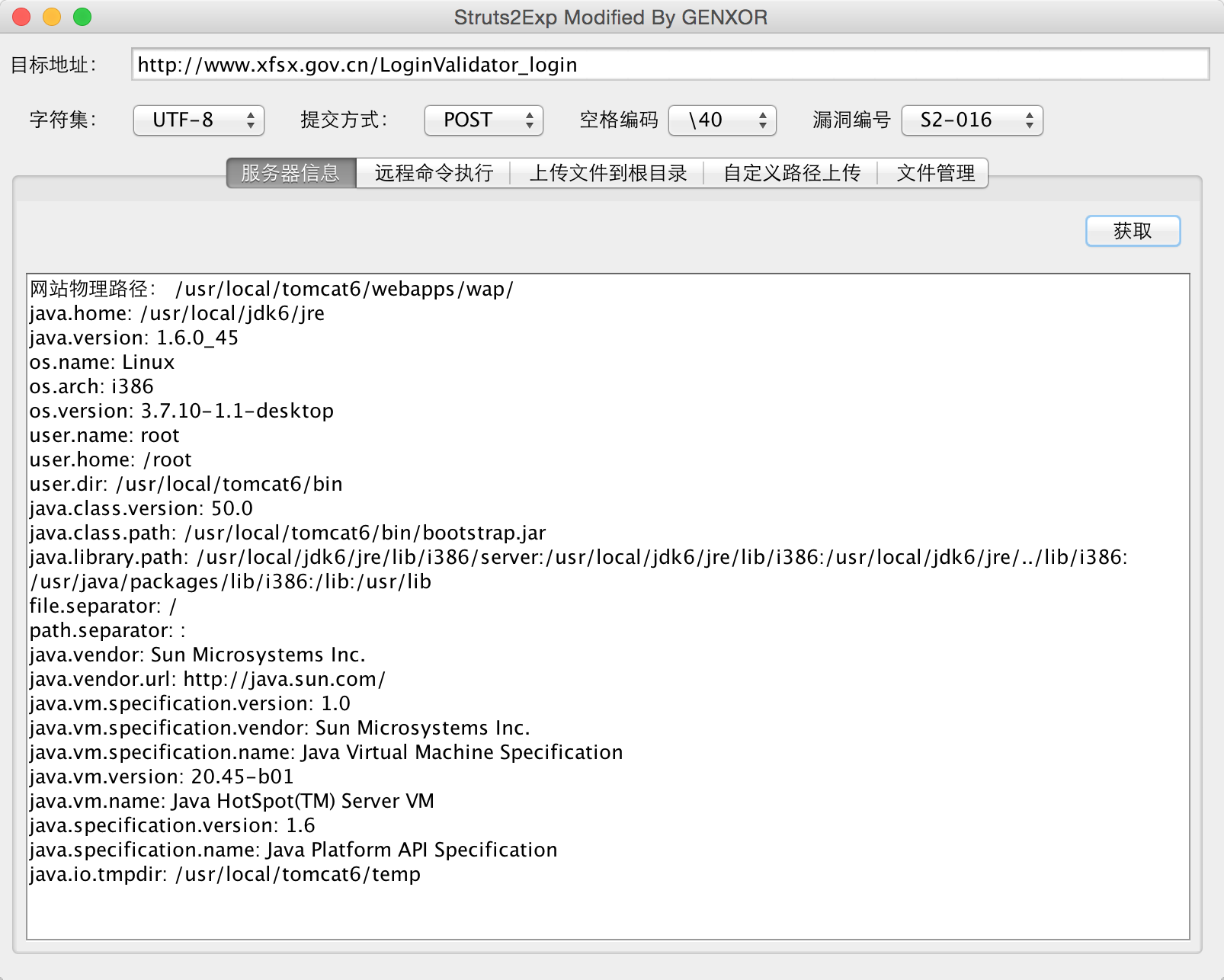Click the 获取 button
The width and height of the screenshot is (1224, 980).
click(1133, 231)
